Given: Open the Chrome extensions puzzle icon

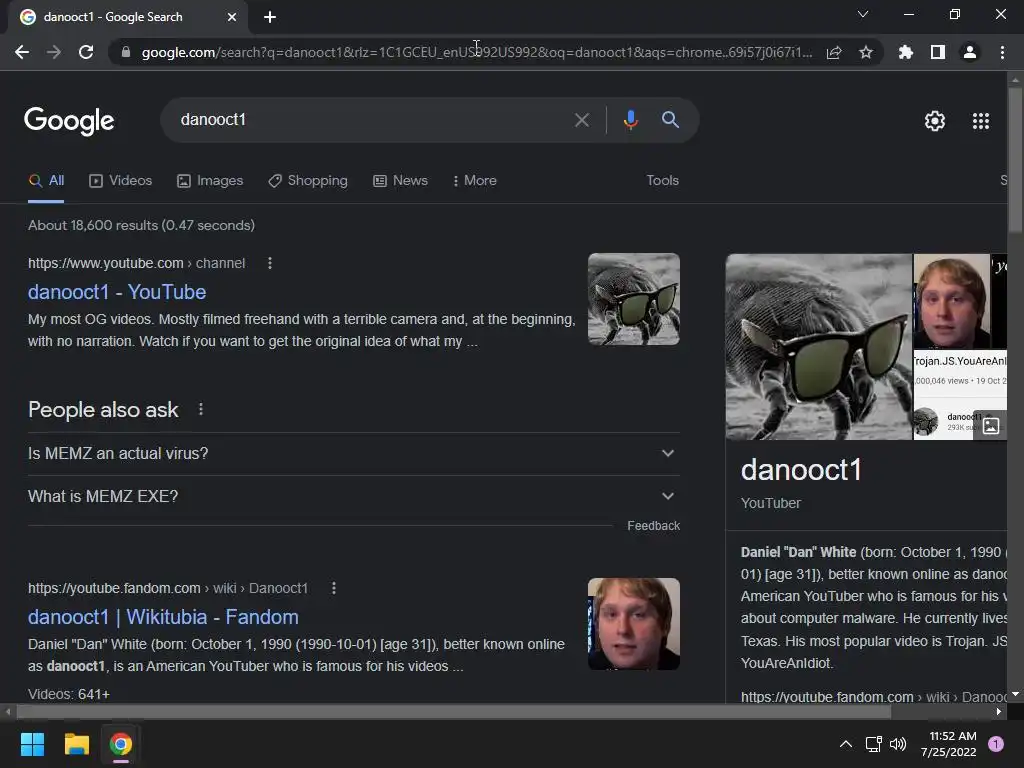Looking at the screenshot, I should pos(905,52).
